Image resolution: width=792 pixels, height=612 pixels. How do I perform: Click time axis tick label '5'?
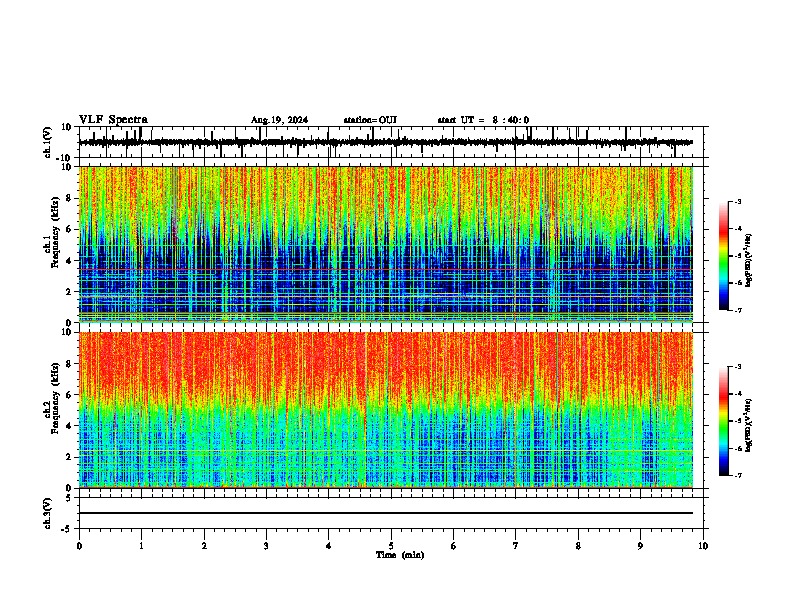click(391, 546)
